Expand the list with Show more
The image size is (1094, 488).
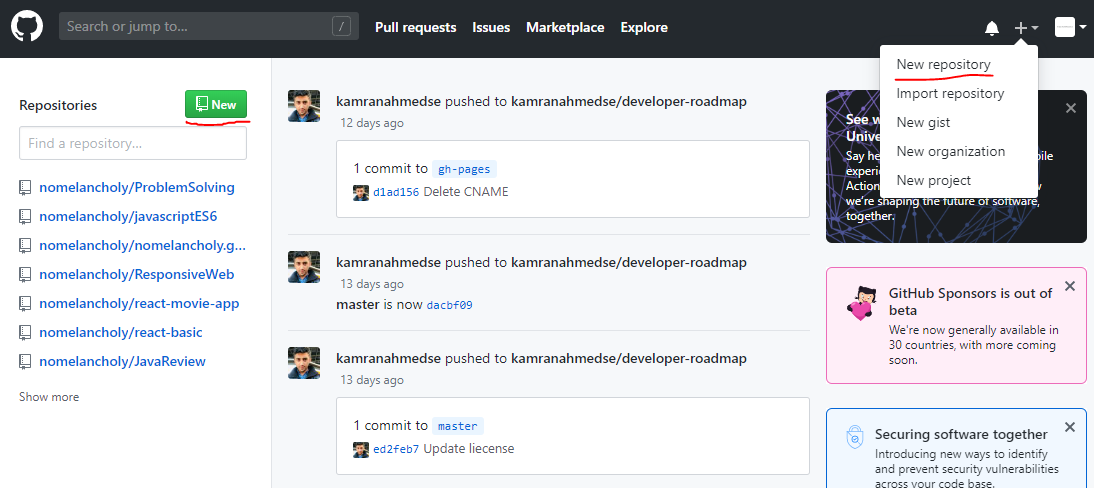pyautogui.click(x=49, y=397)
